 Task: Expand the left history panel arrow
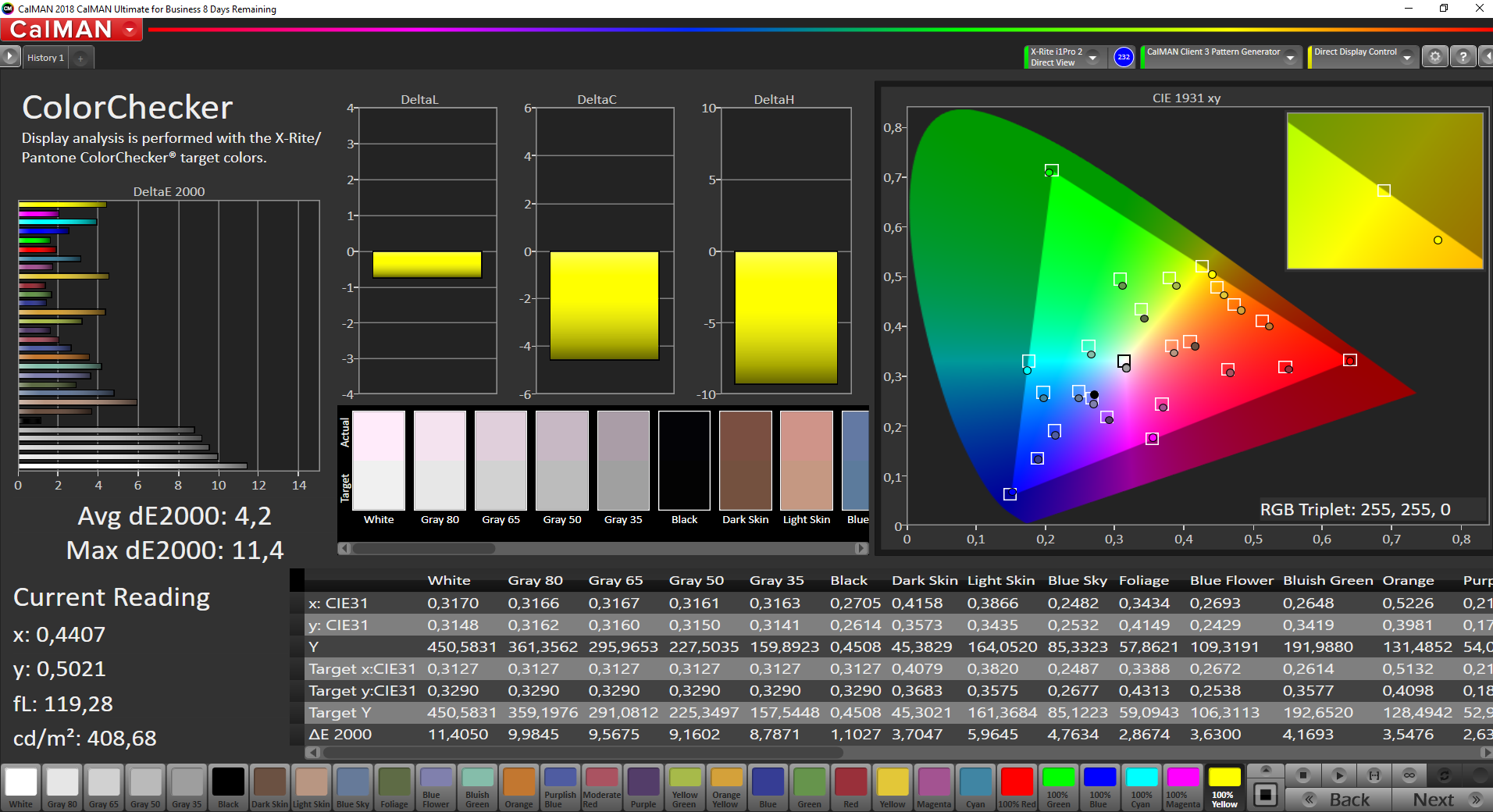[9, 57]
